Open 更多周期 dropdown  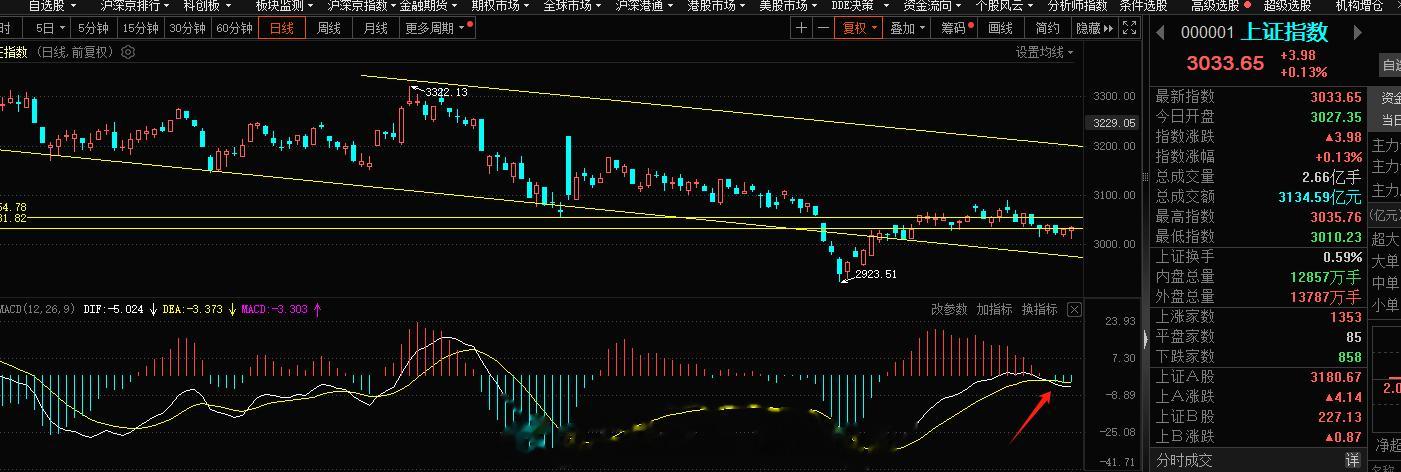437,28
